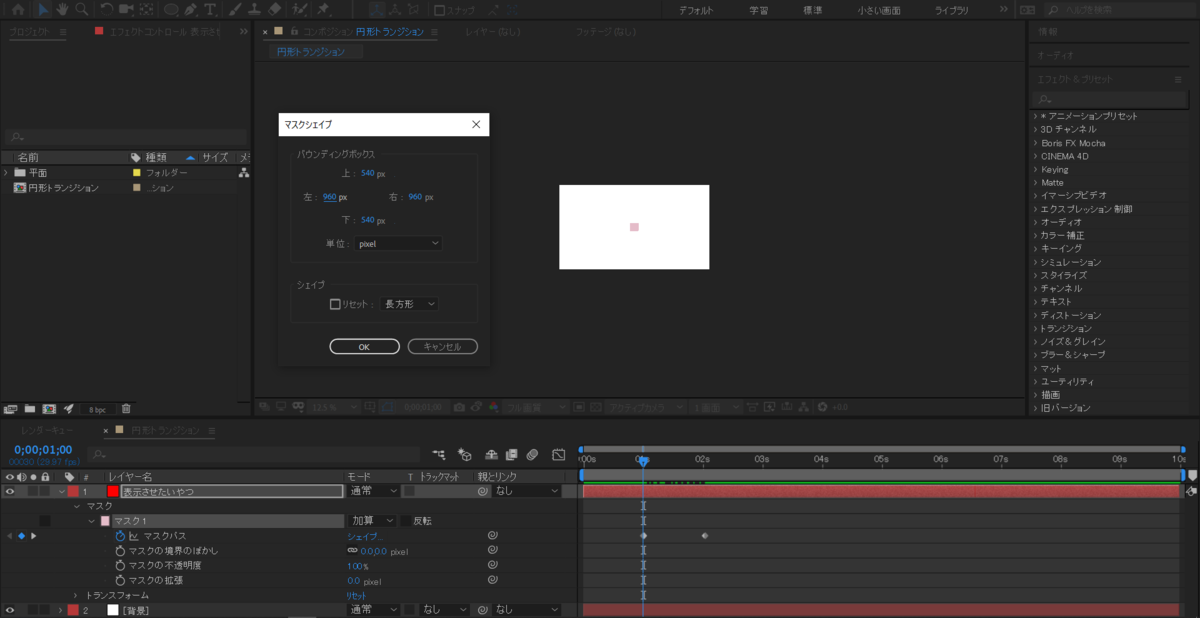Hide the [背景] layer eye
This screenshot has width=1200, height=618.
coord(10,610)
